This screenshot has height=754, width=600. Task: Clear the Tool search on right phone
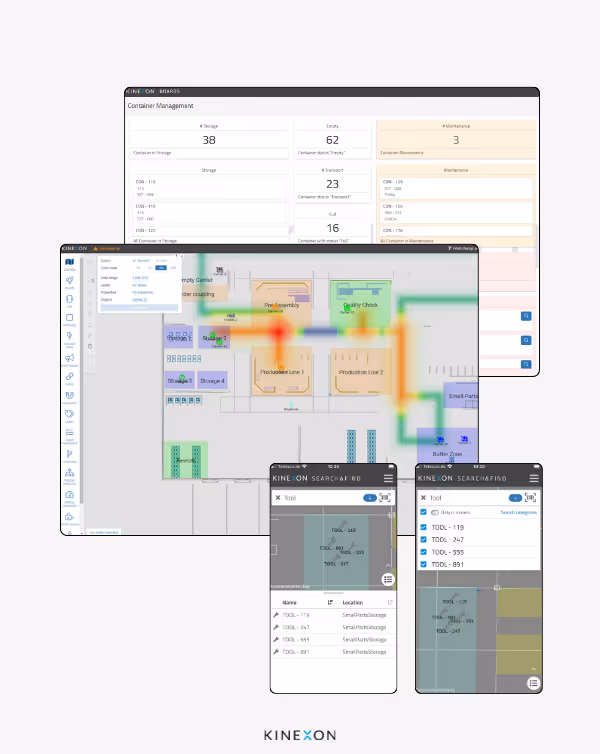pyautogui.click(x=423, y=498)
